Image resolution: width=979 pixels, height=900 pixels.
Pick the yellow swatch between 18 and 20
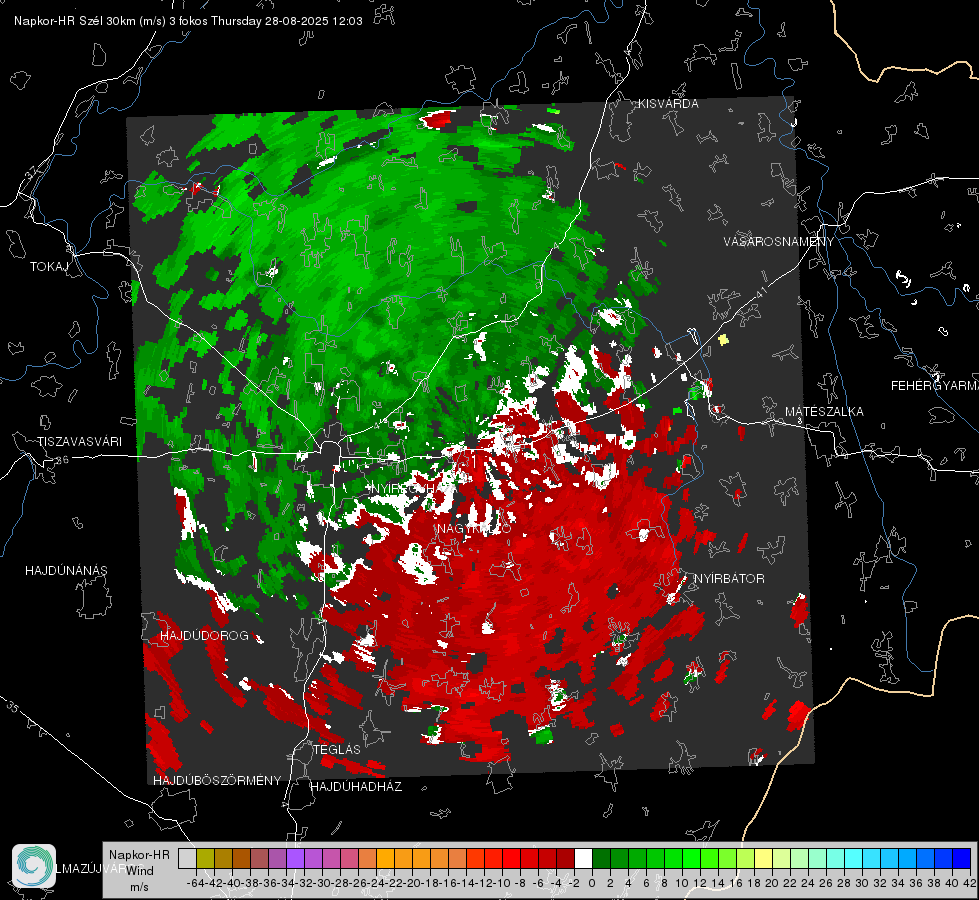click(763, 859)
